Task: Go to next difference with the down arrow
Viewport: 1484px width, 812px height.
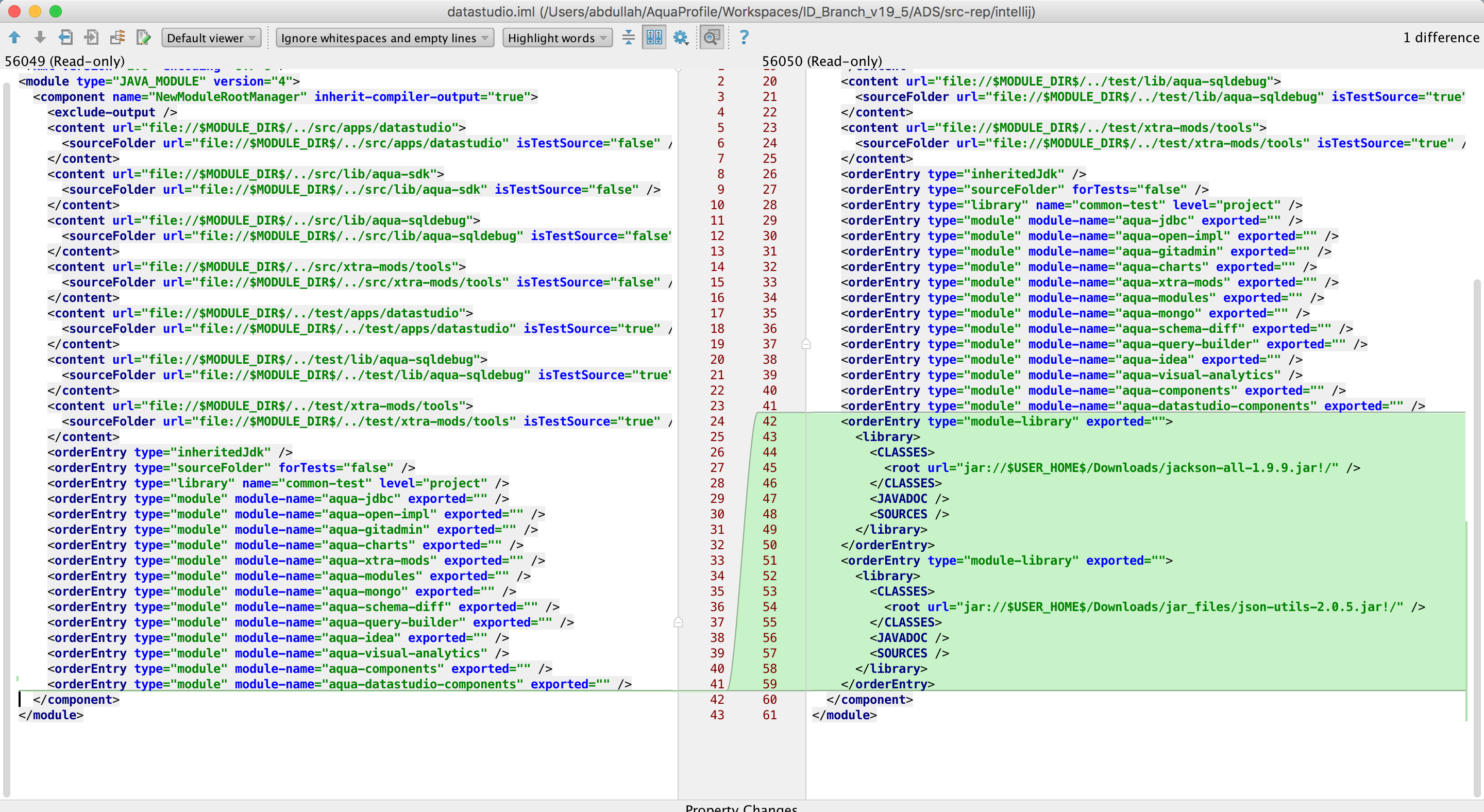Action: click(40, 38)
